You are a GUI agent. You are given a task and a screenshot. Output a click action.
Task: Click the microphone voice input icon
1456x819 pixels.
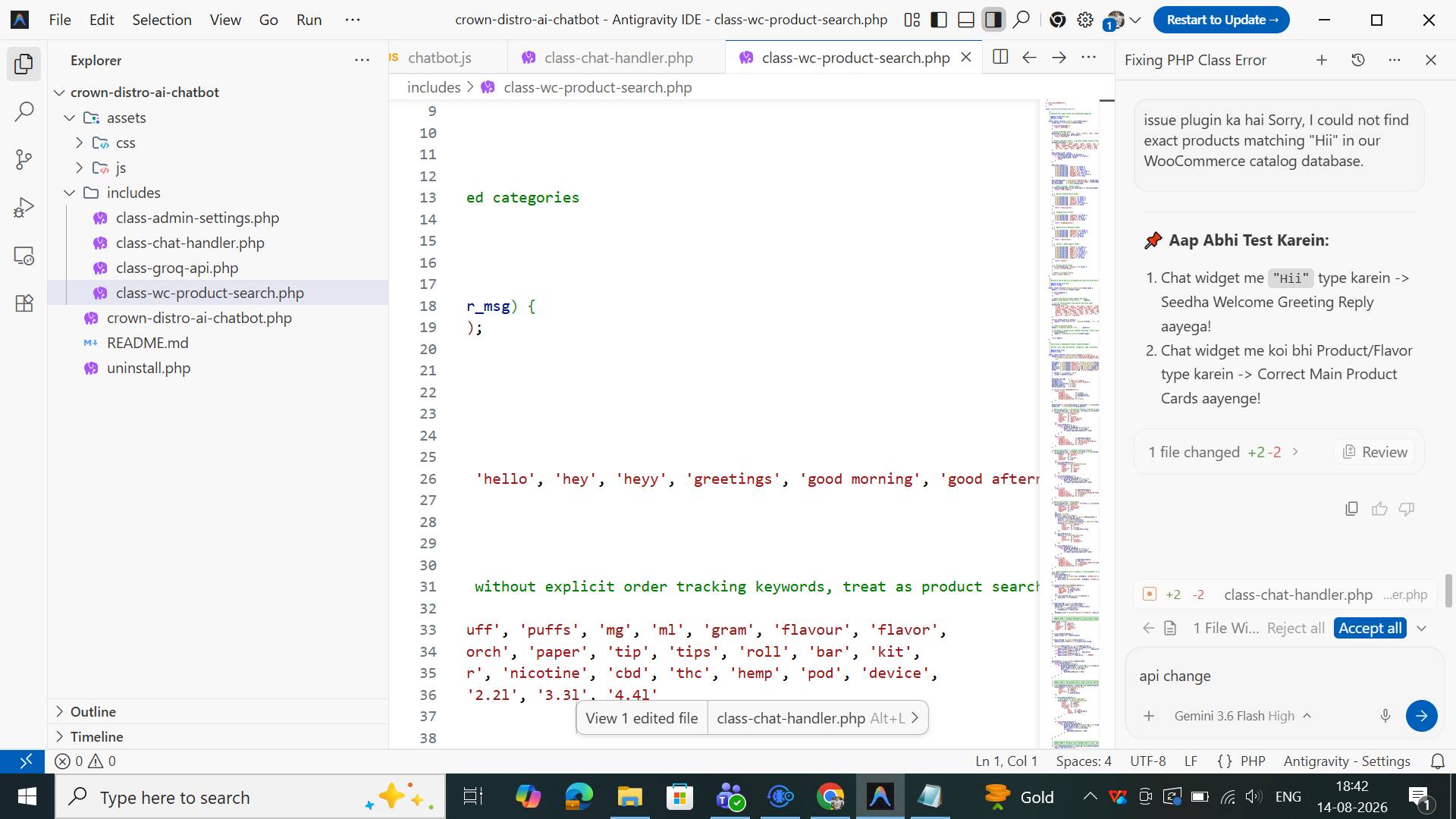[x=1385, y=716]
